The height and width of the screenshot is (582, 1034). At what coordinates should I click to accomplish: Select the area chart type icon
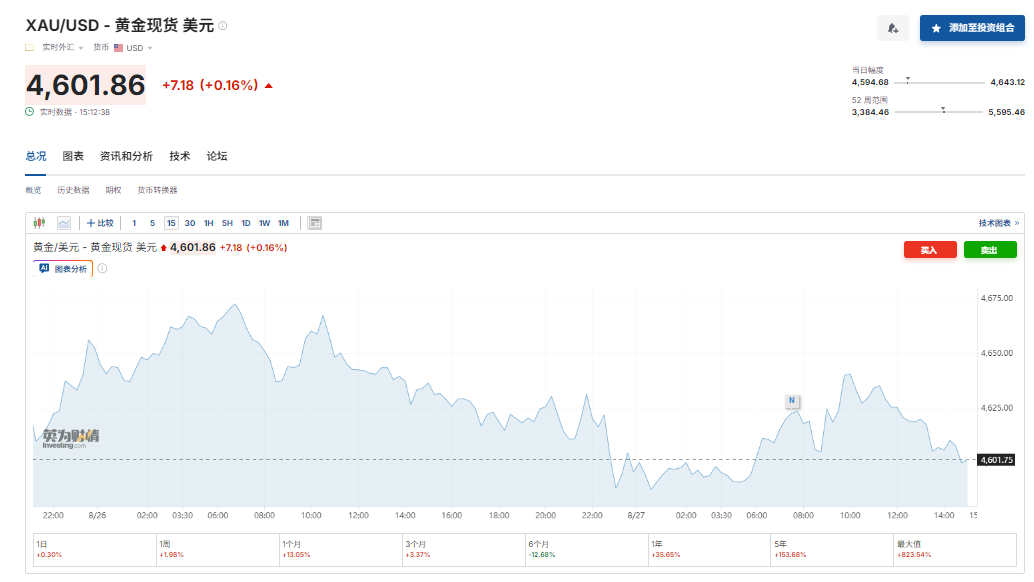pos(64,223)
